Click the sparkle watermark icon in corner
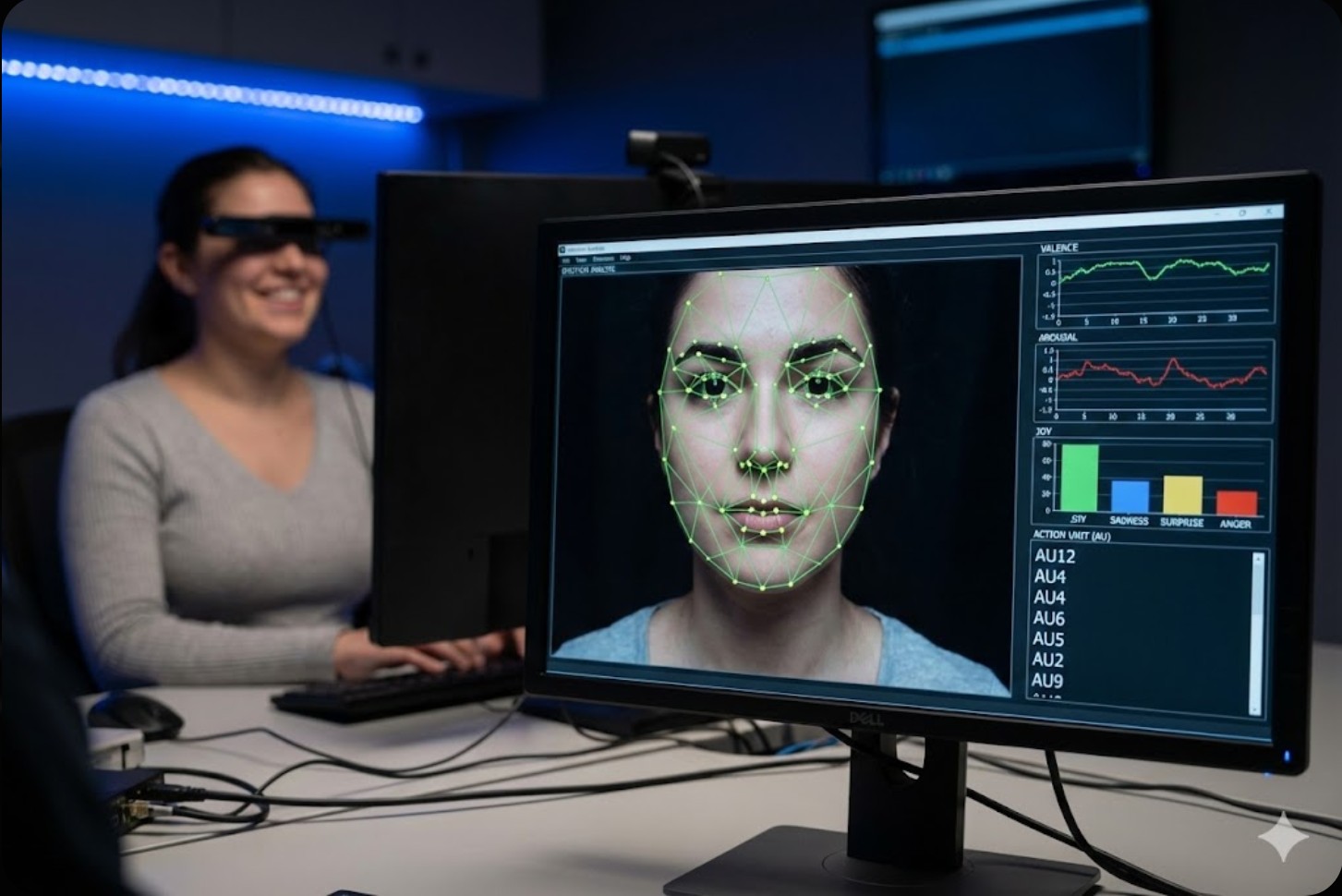This screenshot has width=1342, height=896. 1284,836
